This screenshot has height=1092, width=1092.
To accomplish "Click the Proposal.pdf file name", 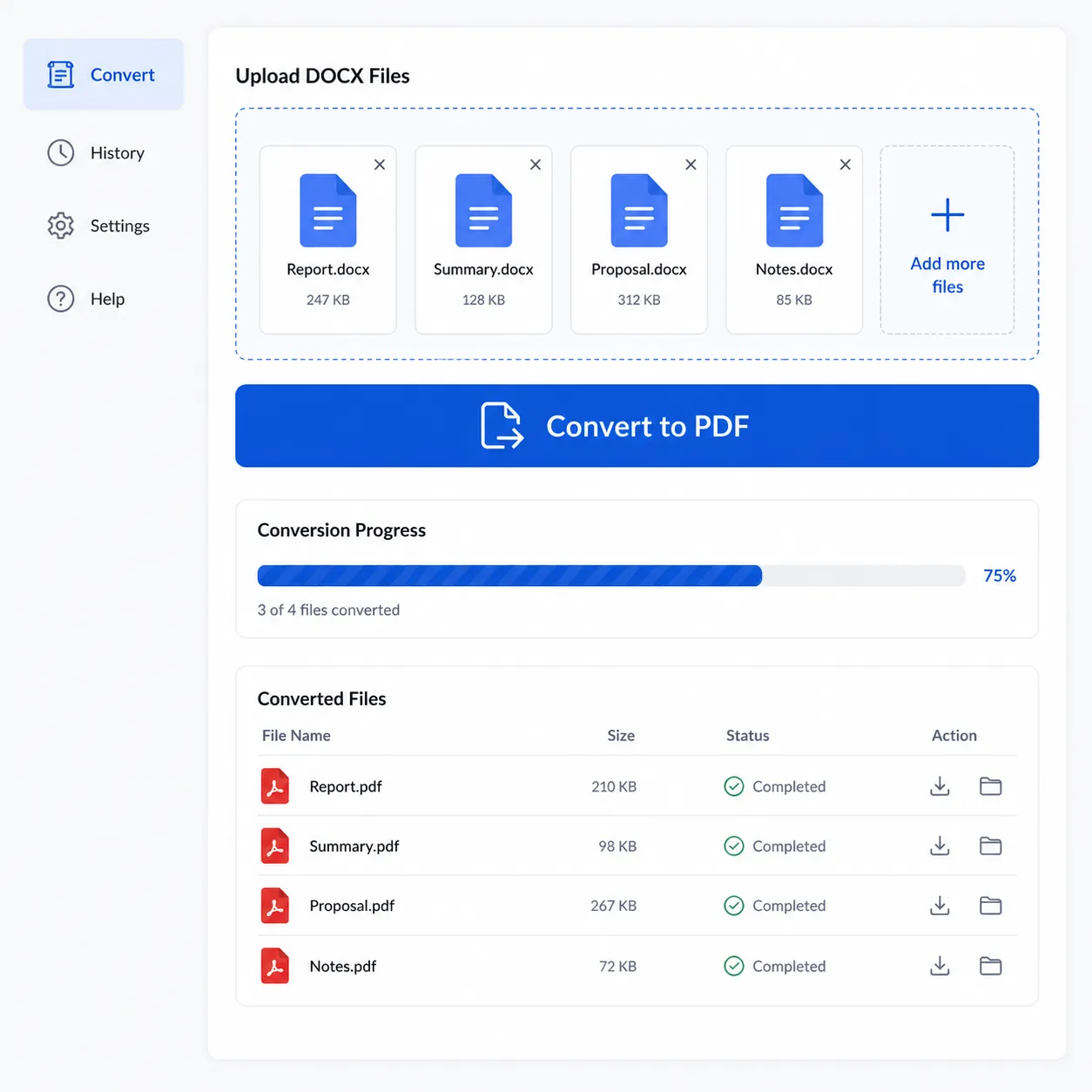I will click(x=352, y=906).
